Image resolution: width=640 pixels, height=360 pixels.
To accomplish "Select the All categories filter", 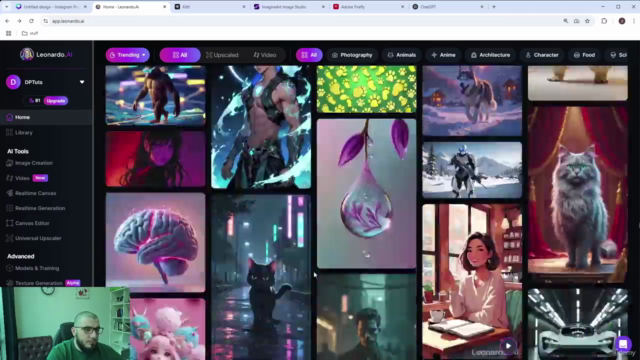I will (x=309, y=55).
